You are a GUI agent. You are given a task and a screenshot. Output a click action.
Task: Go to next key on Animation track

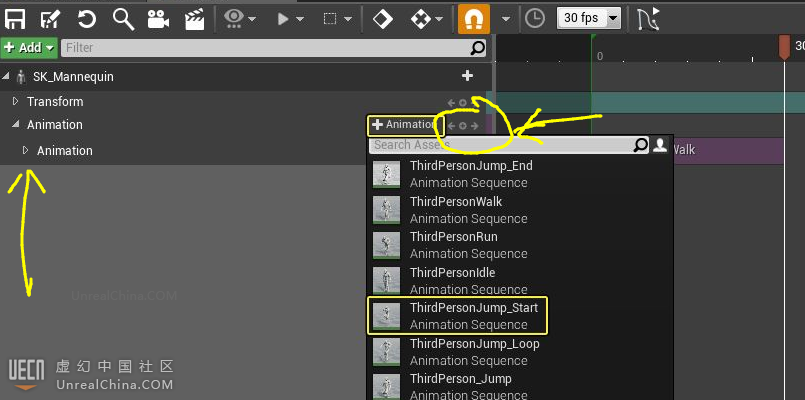click(474, 126)
